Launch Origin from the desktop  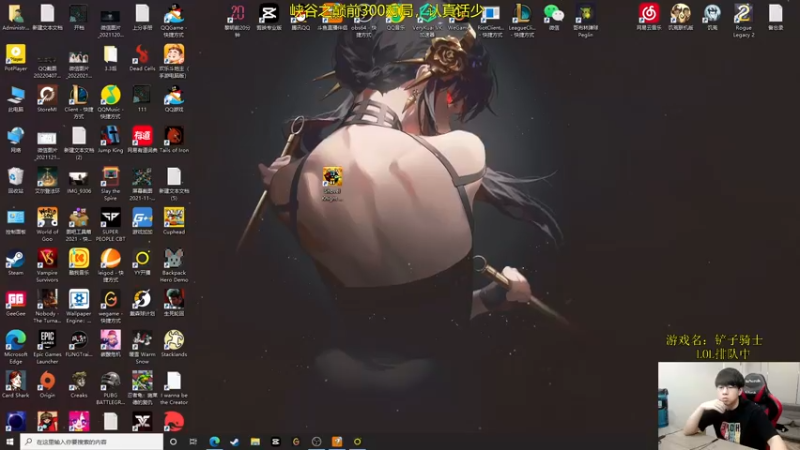click(x=47, y=381)
